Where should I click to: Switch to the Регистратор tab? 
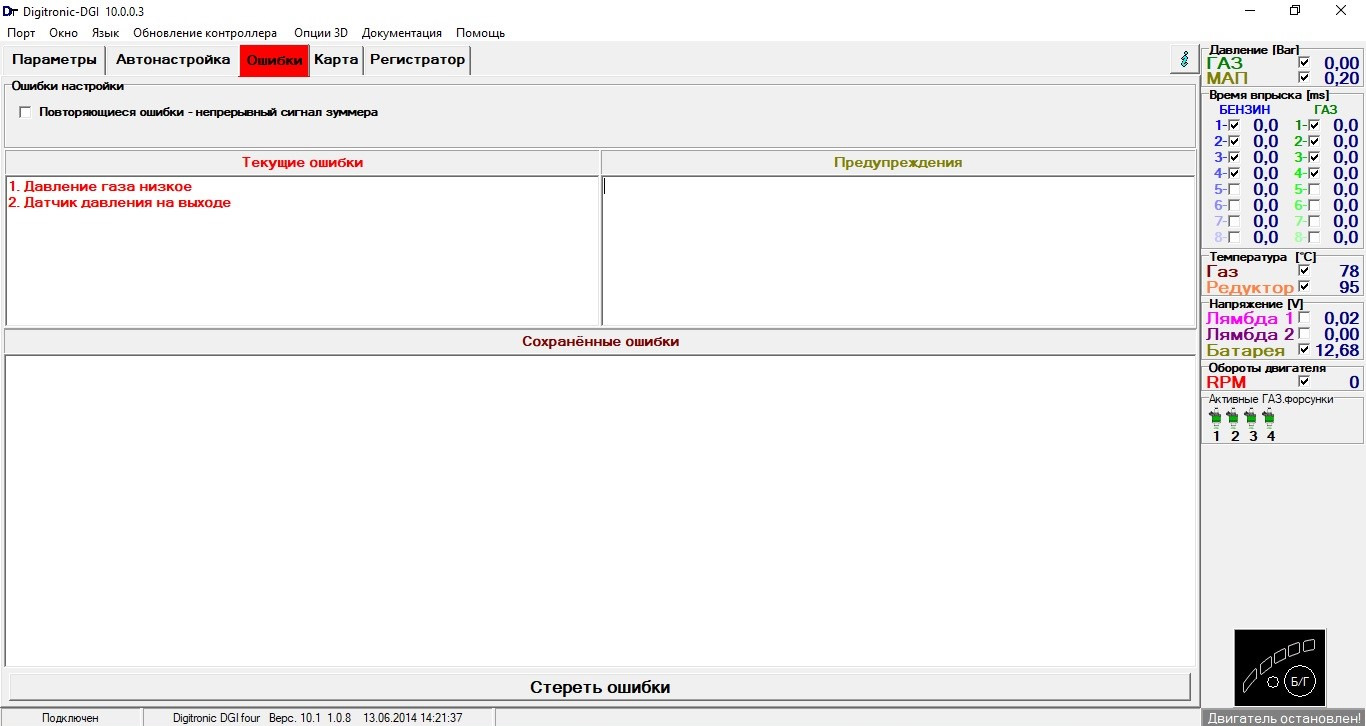[417, 60]
